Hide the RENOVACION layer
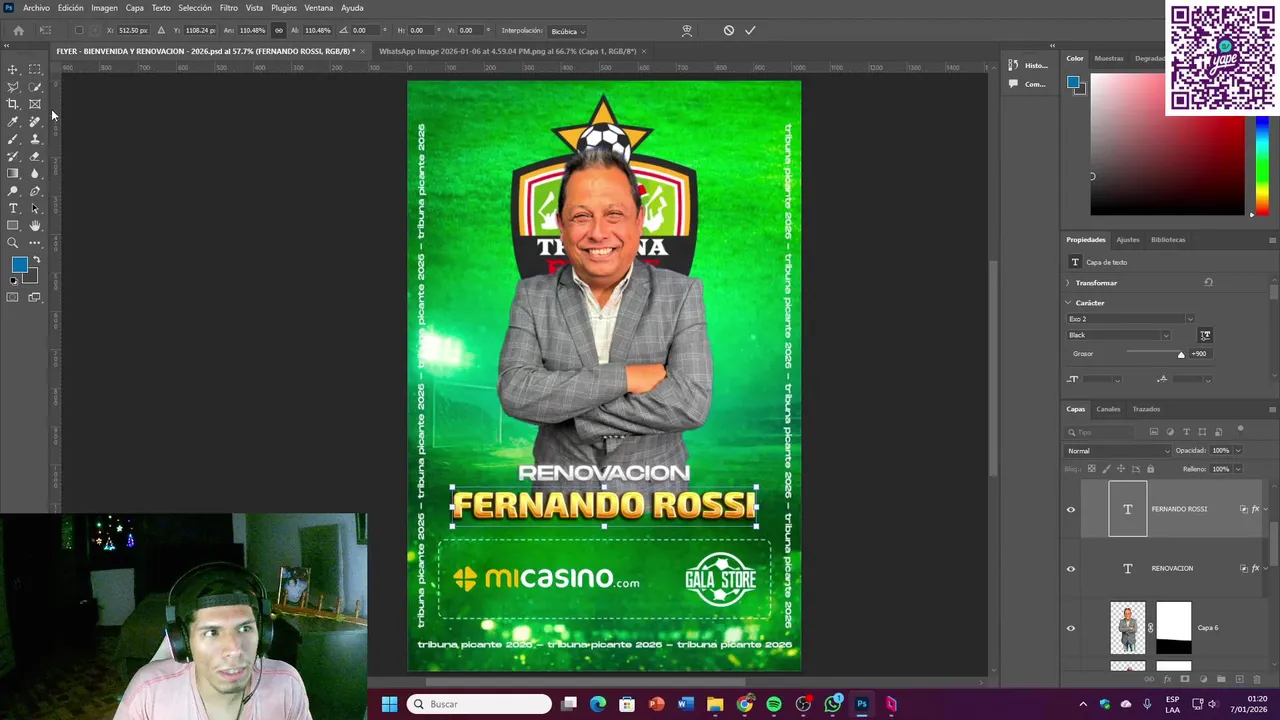Screen dimensions: 1280x720 1071,568
